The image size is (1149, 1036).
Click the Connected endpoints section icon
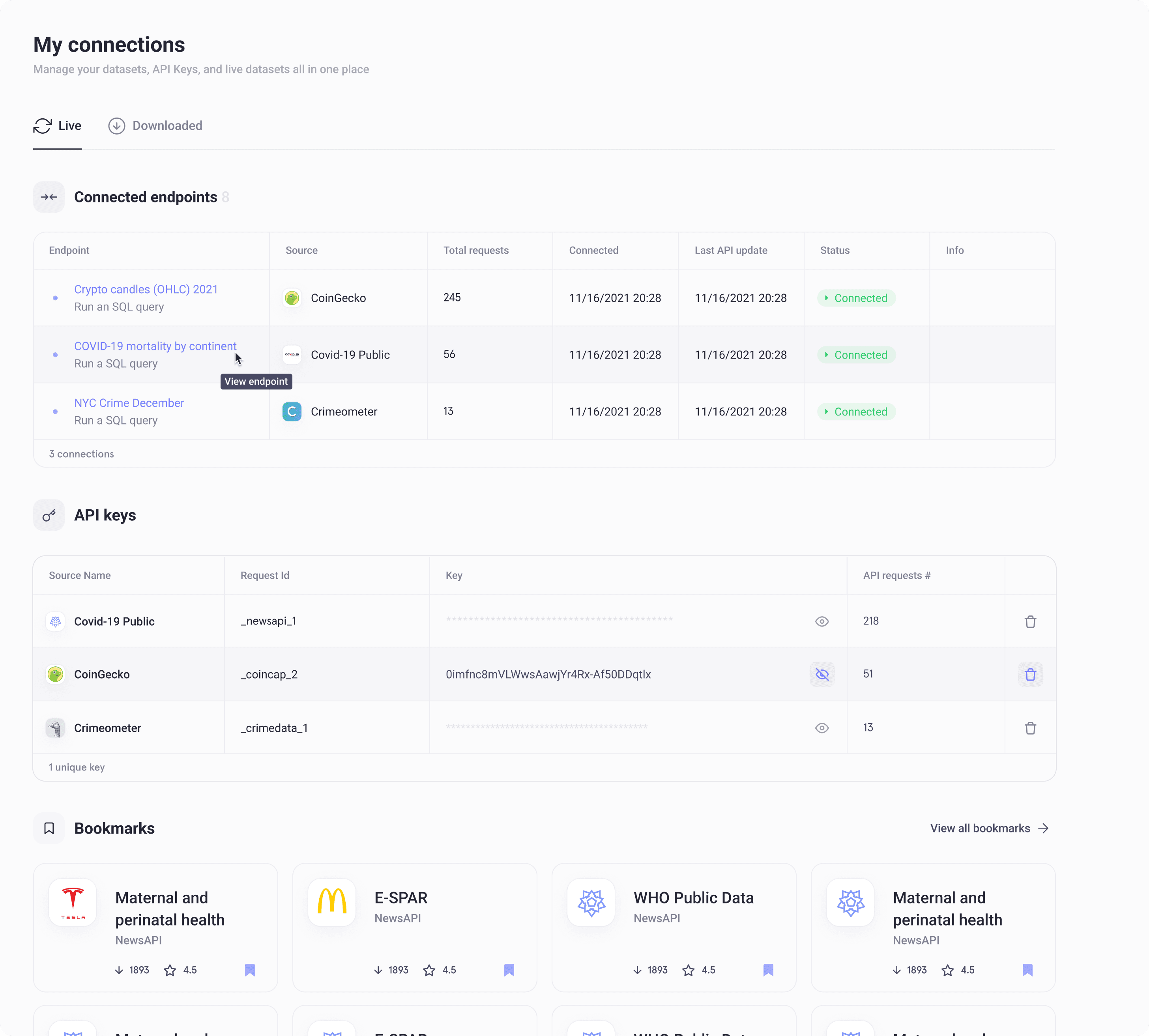(x=49, y=197)
